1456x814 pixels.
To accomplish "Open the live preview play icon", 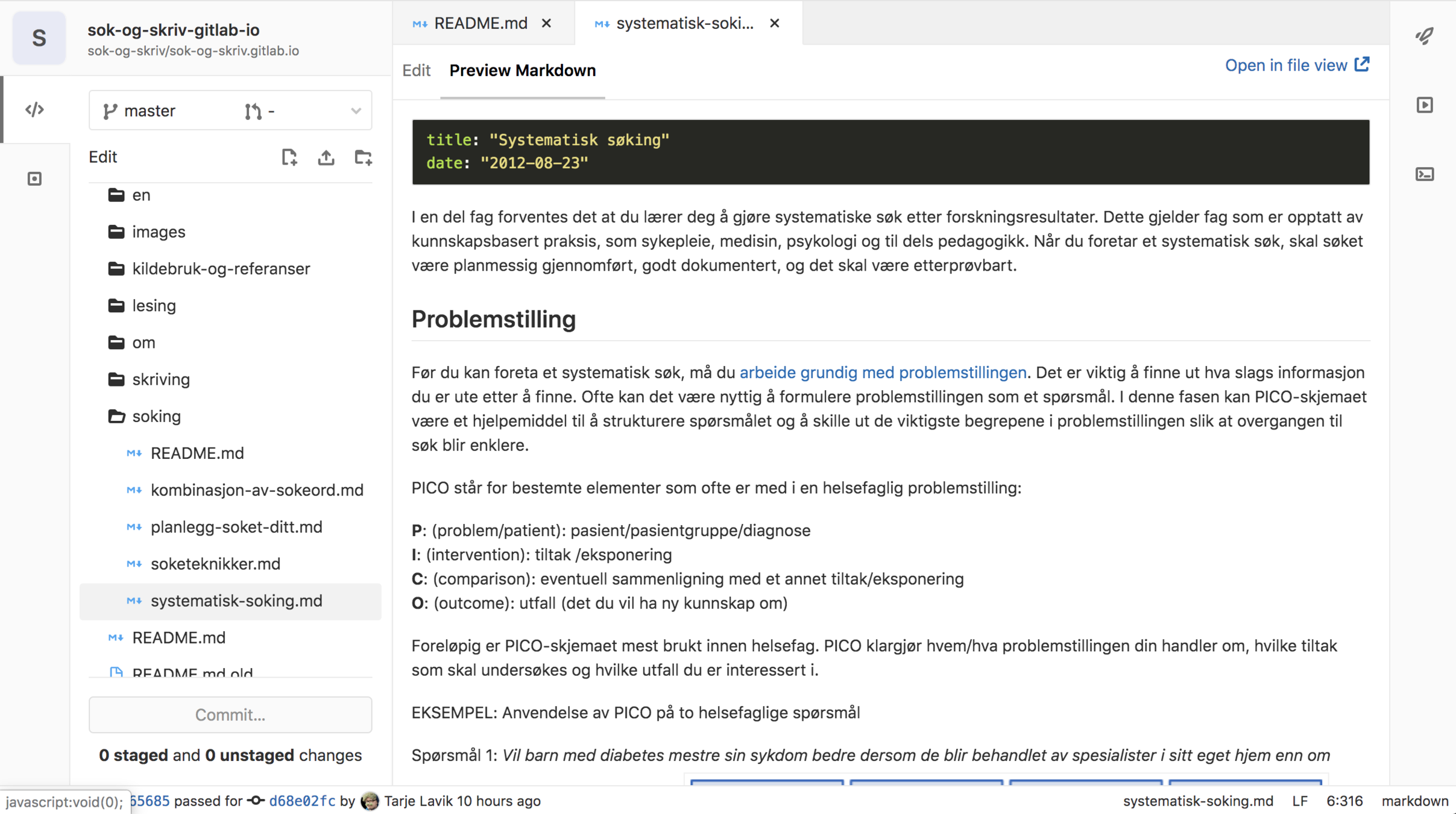I will pyautogui.click(x=1425, y=105).
